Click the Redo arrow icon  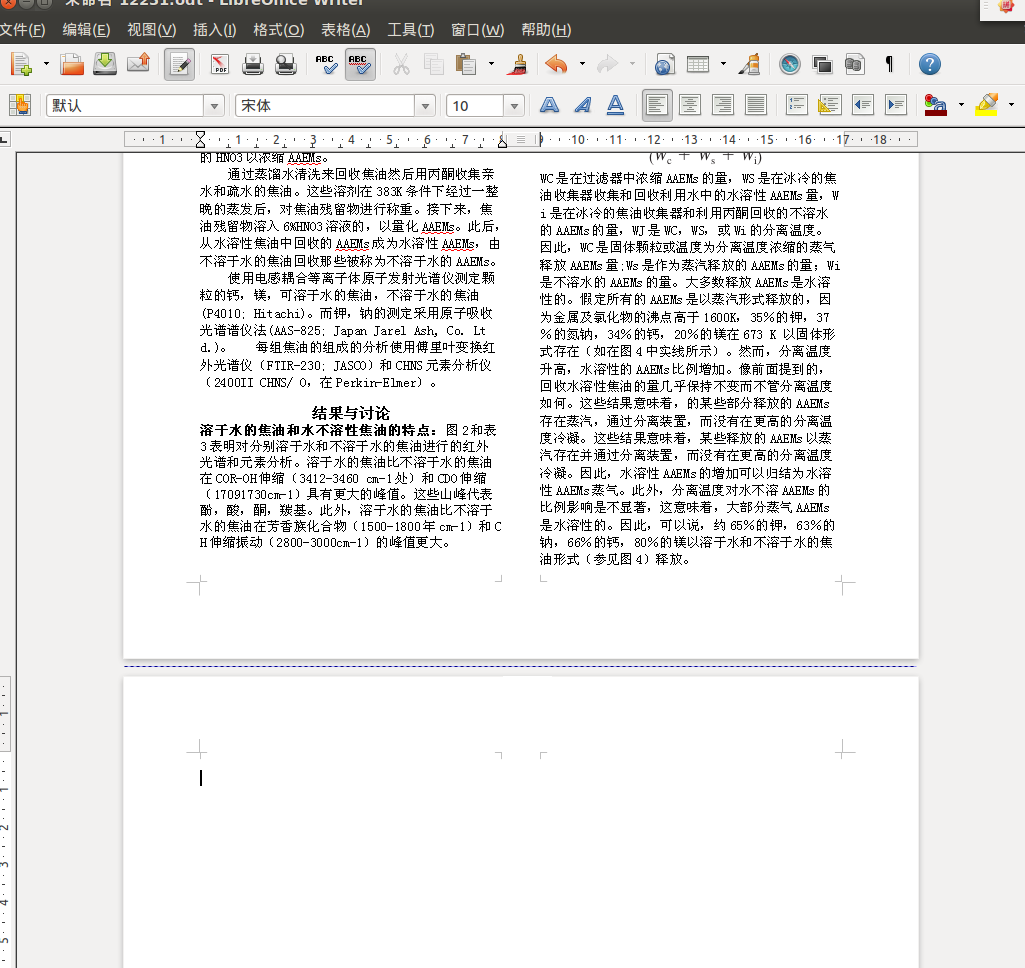tap(607, 64)
